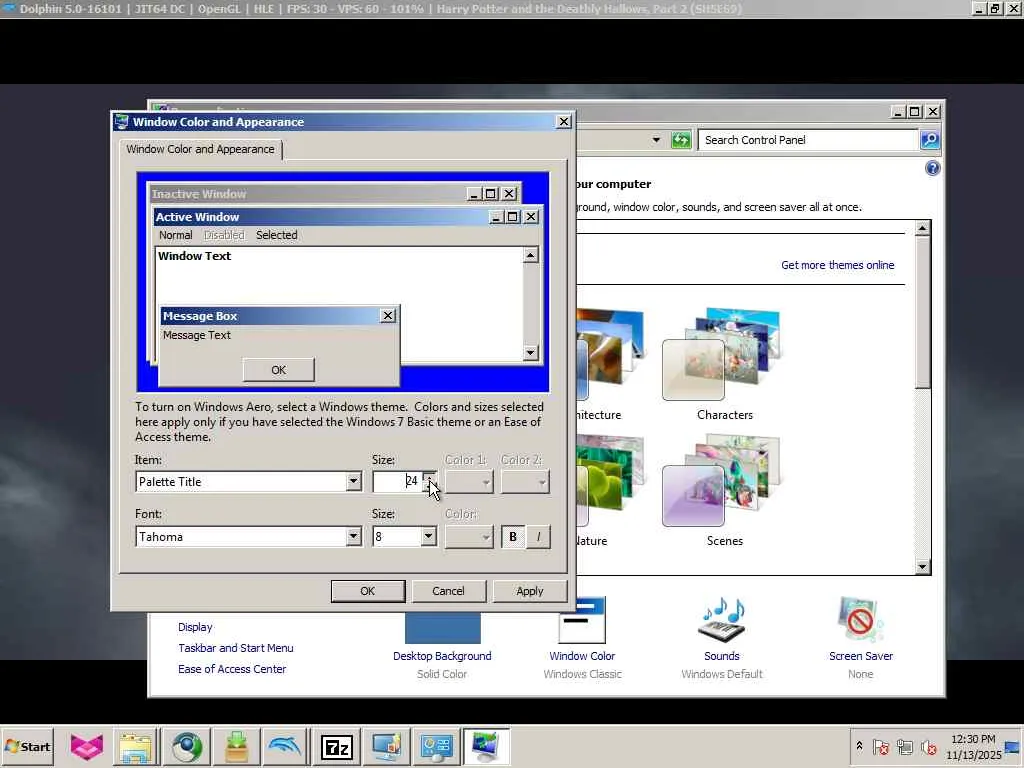The width and height of the screenshot is (1024, 768).
Task: Select the Scenes theme thumbnail
Action: pos(724,481)
